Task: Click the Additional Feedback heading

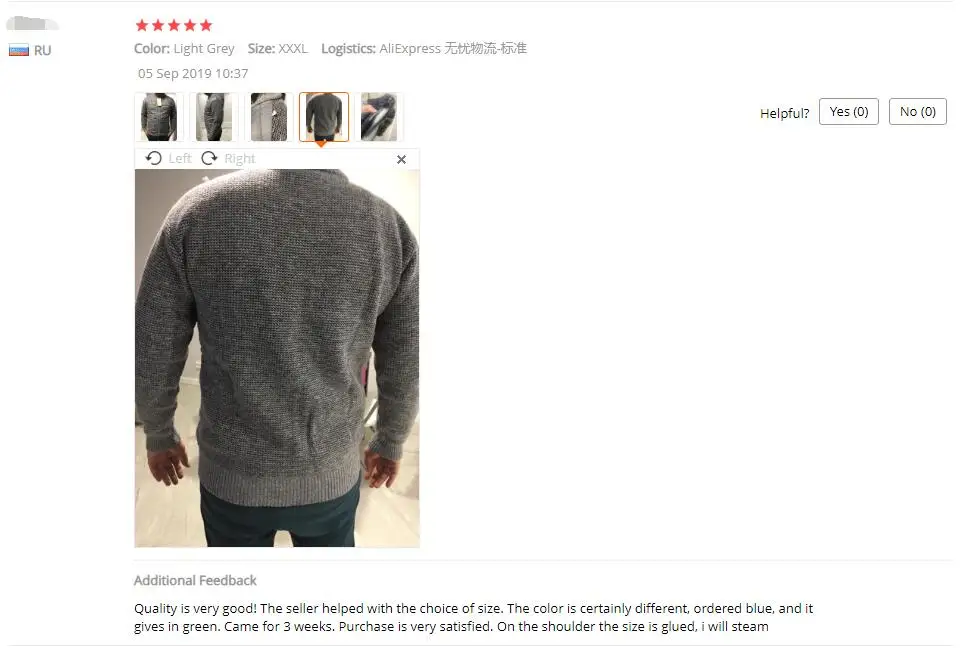Action: (195, 580)
